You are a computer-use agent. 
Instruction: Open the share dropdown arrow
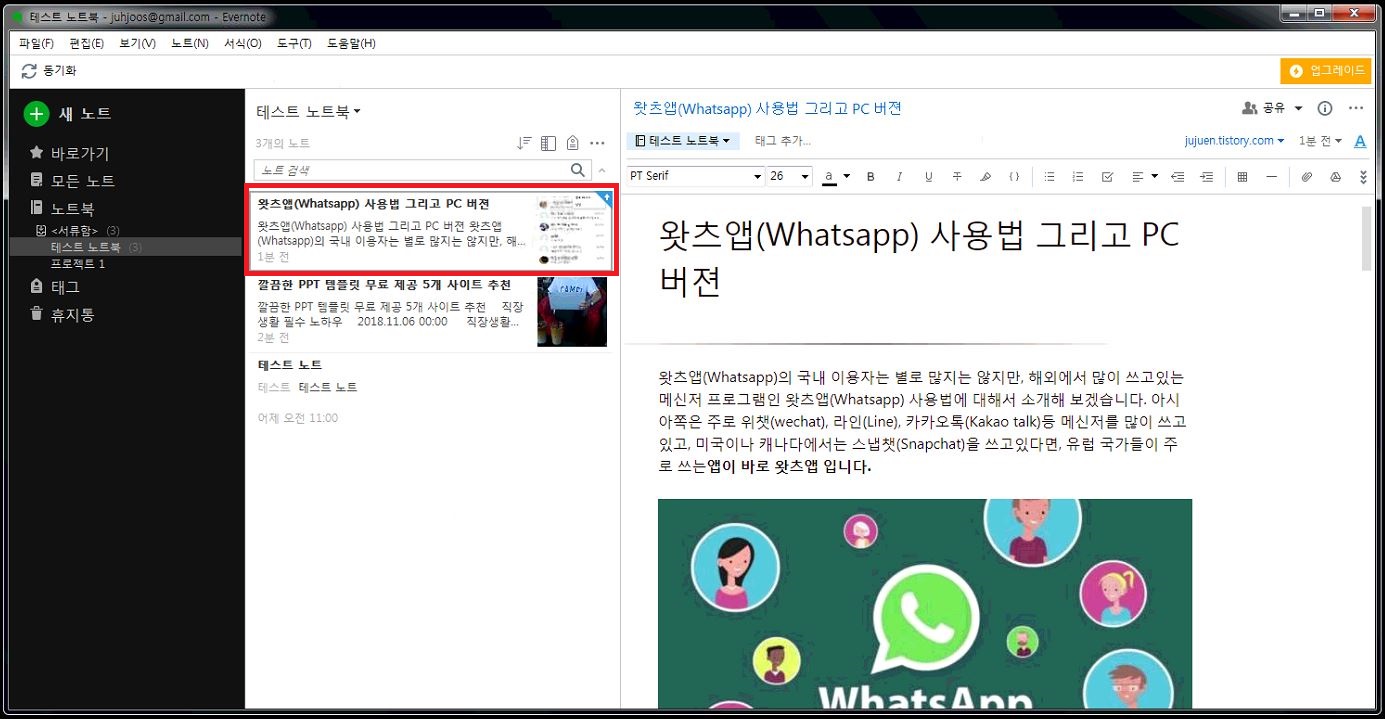point(1298,108)
